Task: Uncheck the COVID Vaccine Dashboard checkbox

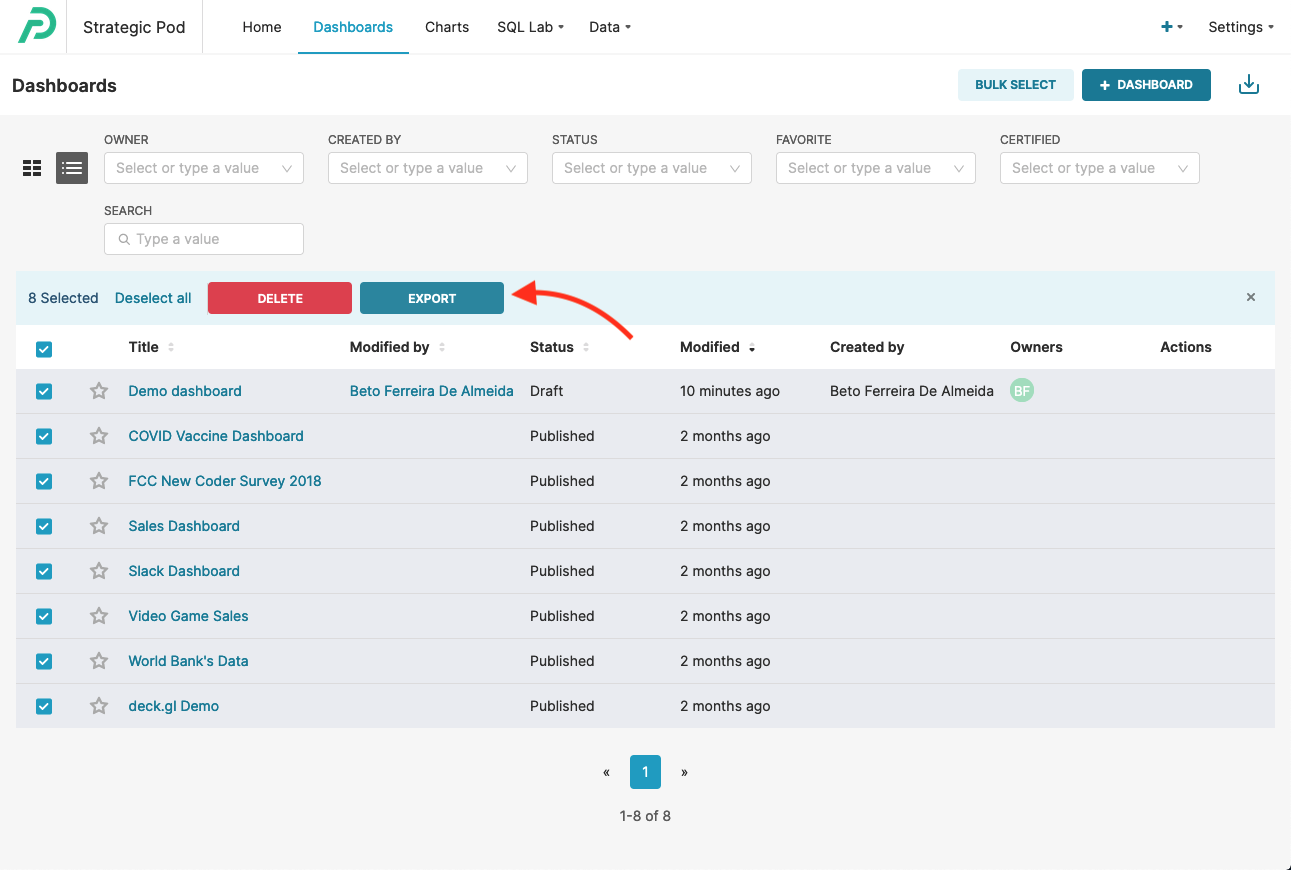Action: (44, 436)
